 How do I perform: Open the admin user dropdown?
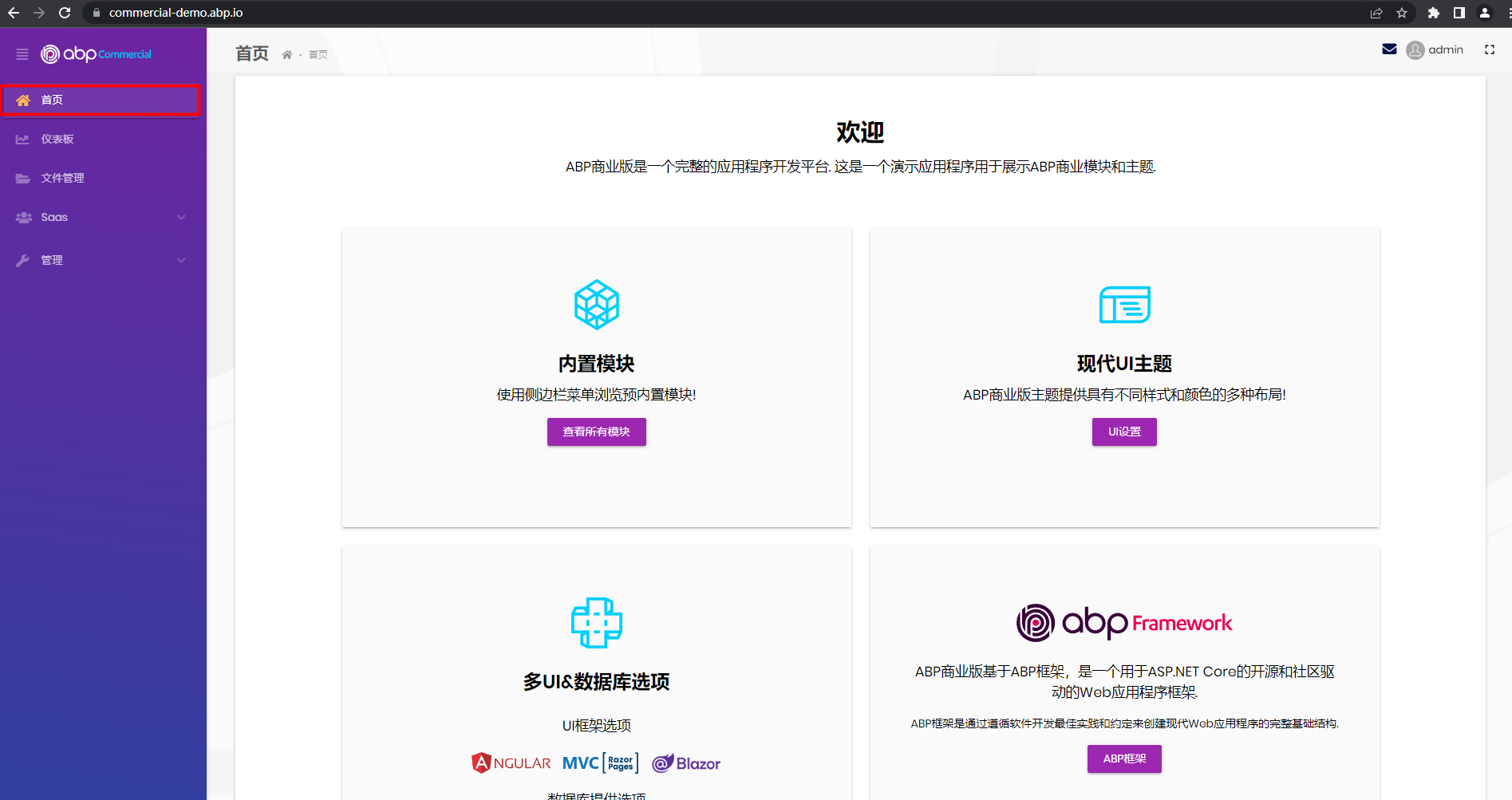click(x=1435, y=50)
